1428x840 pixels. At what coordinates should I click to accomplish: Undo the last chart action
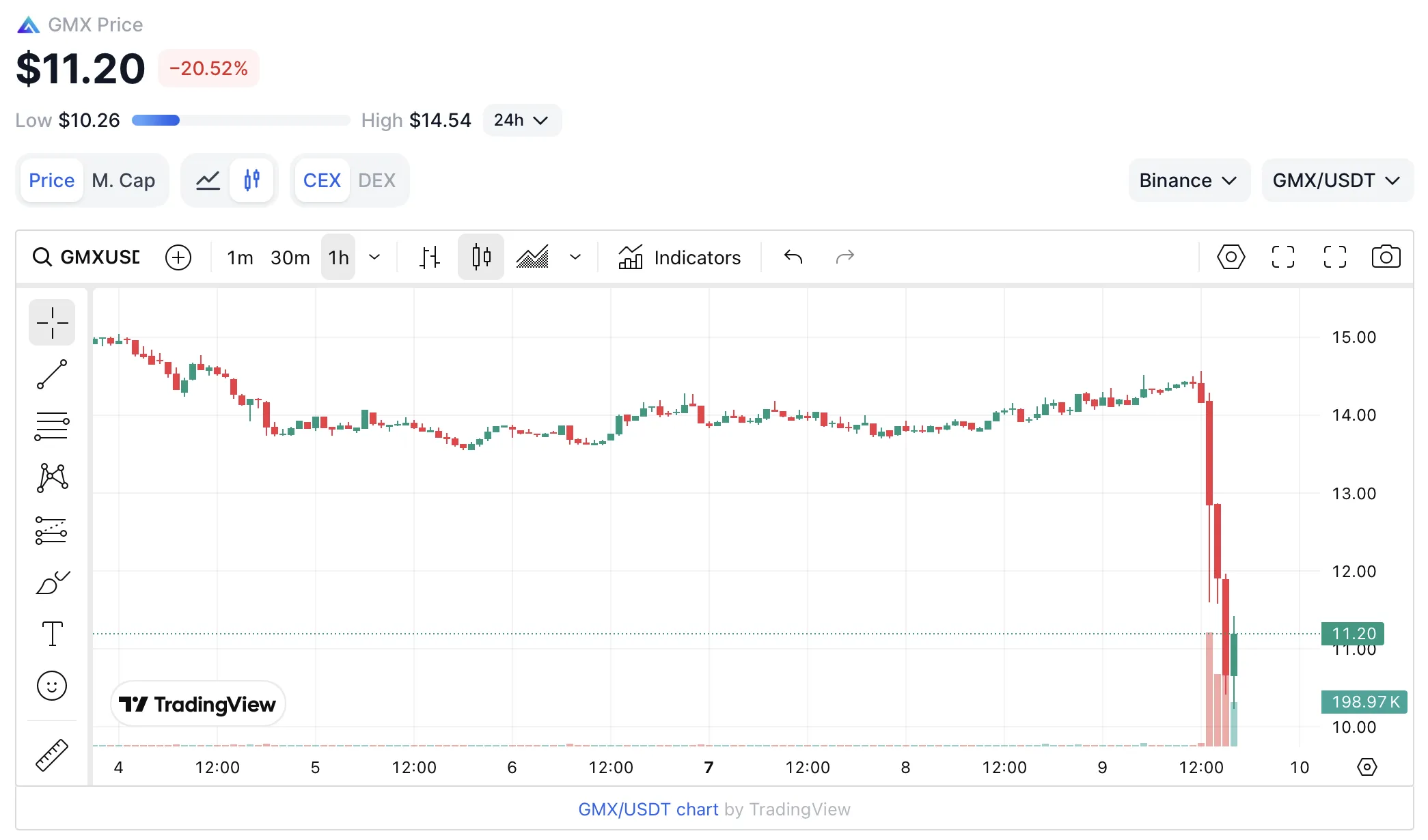pos(793,257)
